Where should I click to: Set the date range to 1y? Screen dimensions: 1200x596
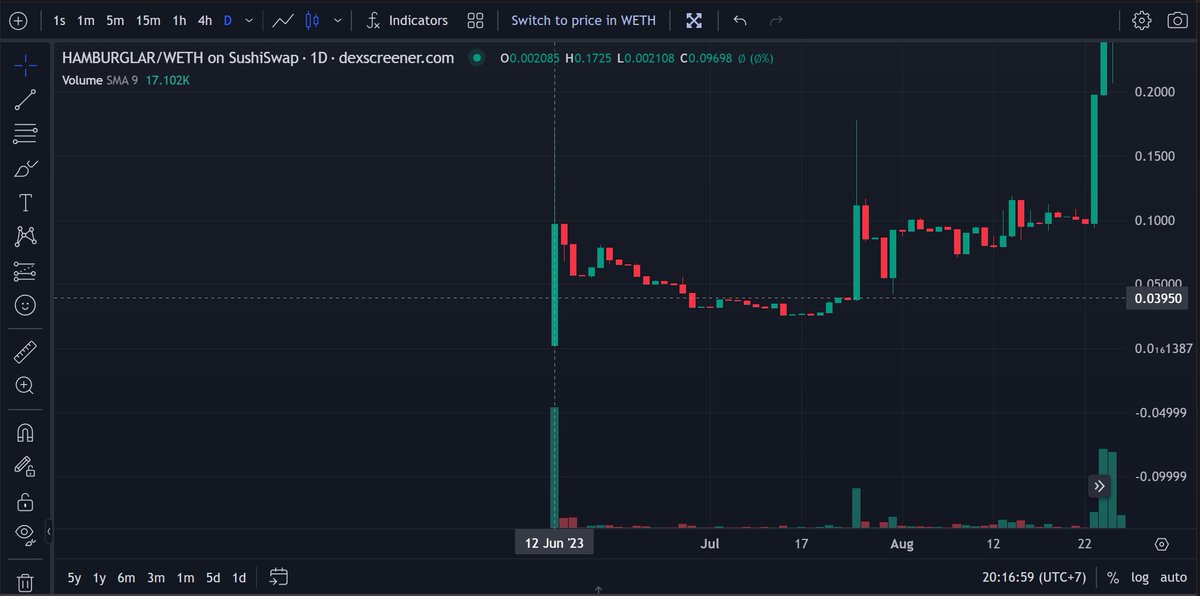pos(100,577)
